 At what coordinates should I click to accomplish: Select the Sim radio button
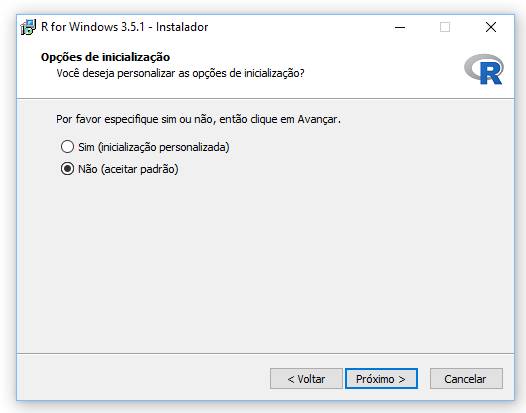(67, 147)
